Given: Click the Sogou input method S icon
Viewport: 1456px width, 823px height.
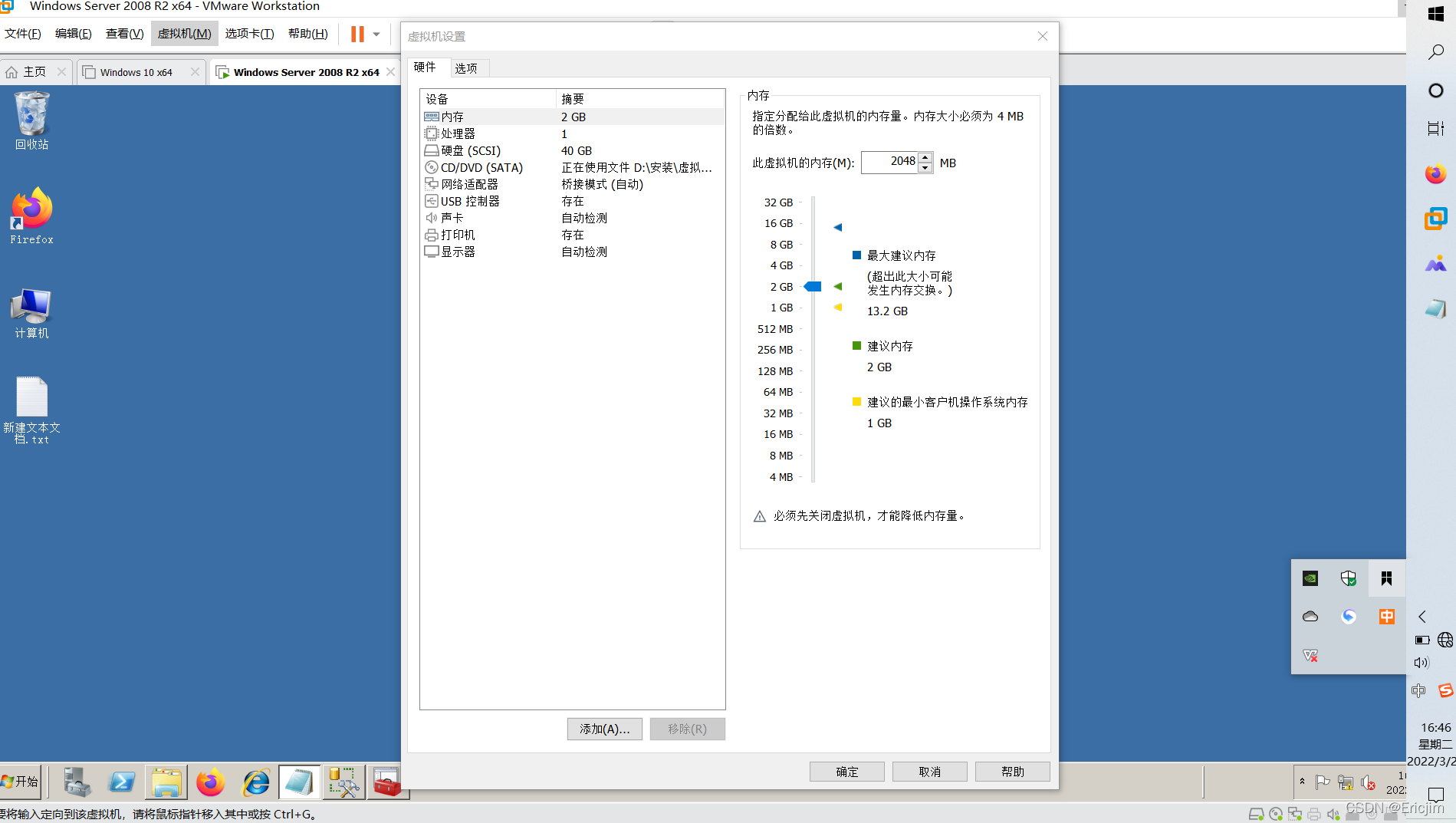Looking at the screenshot, I should click(1446, 690).
